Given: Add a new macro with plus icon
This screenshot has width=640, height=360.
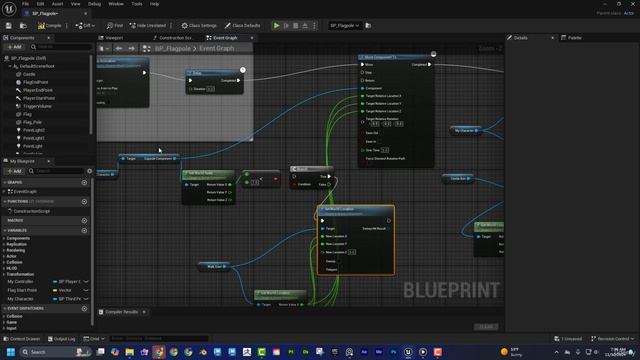Looking at the screenshot, I should pos(84,220).
